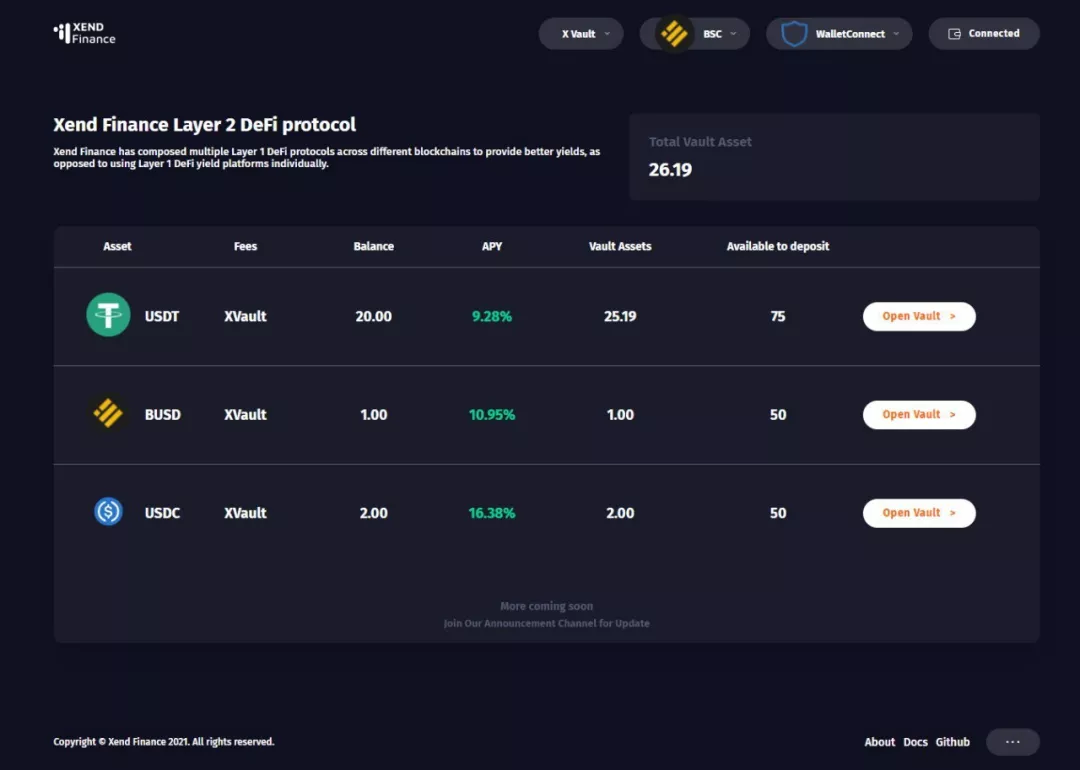
Task: Click the USDC coin icon
Action: (108, 512)
